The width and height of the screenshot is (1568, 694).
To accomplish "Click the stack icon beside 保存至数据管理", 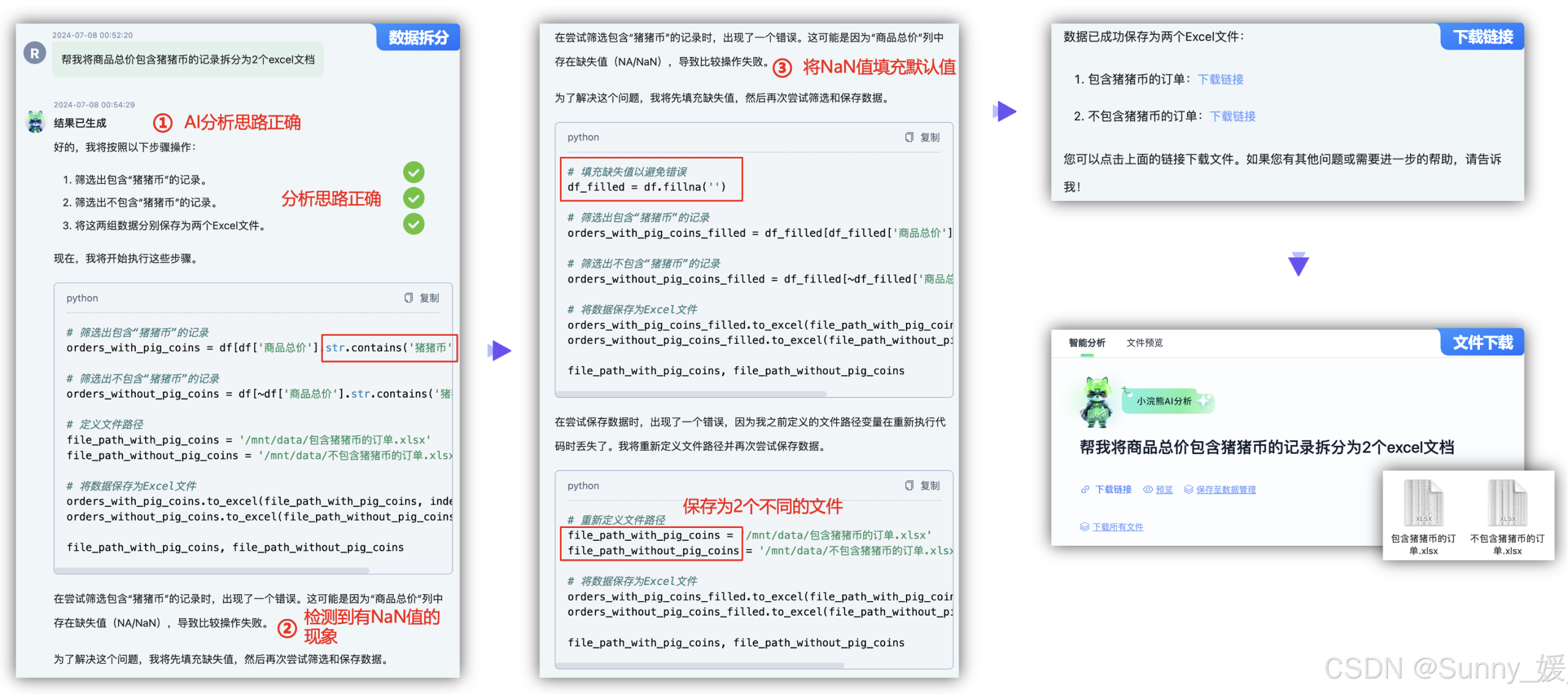I will [x=1189, y=489].
